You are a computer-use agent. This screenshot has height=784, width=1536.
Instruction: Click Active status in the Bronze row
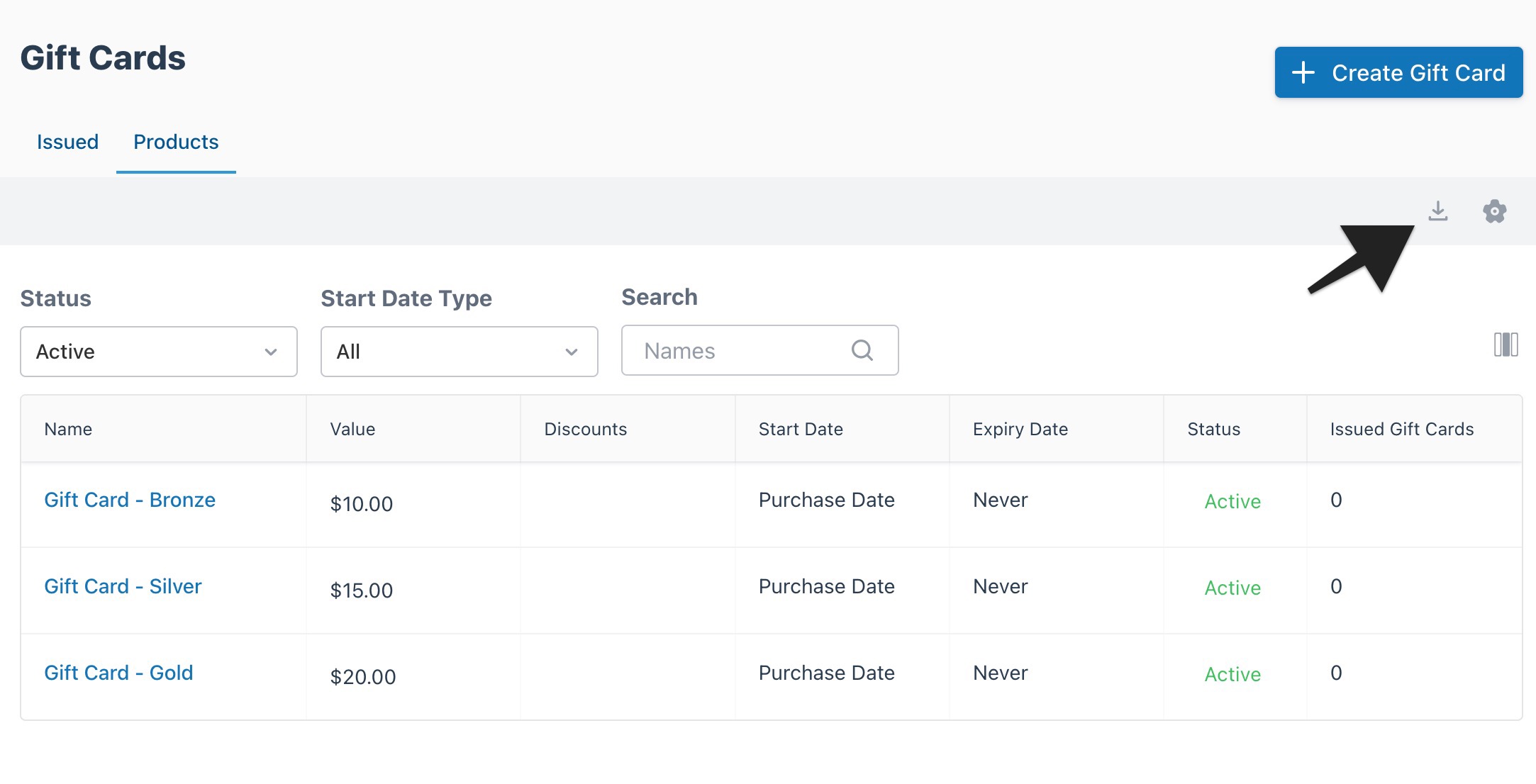click(x=1232, y=501)
